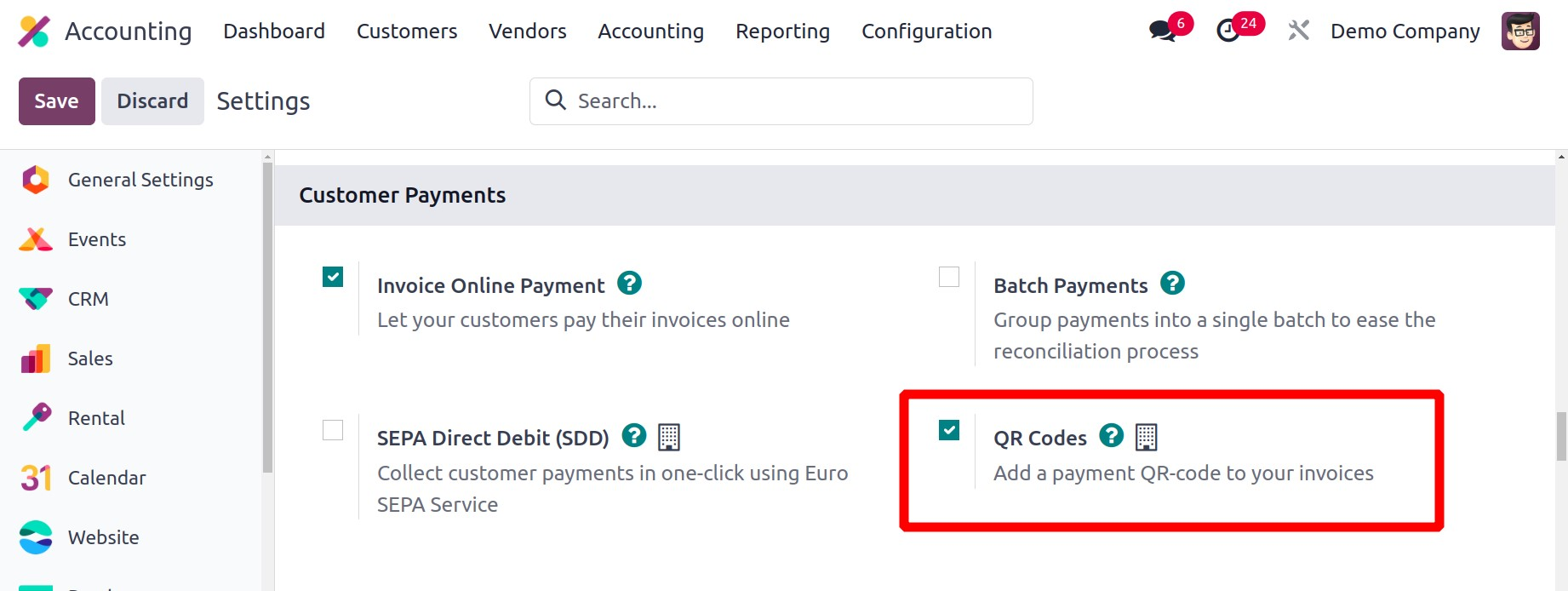Click help icon beside Batch Payments
The height and width of the screenshot is (591, 1568).
pyautogui.click(x=1172, y=283)
